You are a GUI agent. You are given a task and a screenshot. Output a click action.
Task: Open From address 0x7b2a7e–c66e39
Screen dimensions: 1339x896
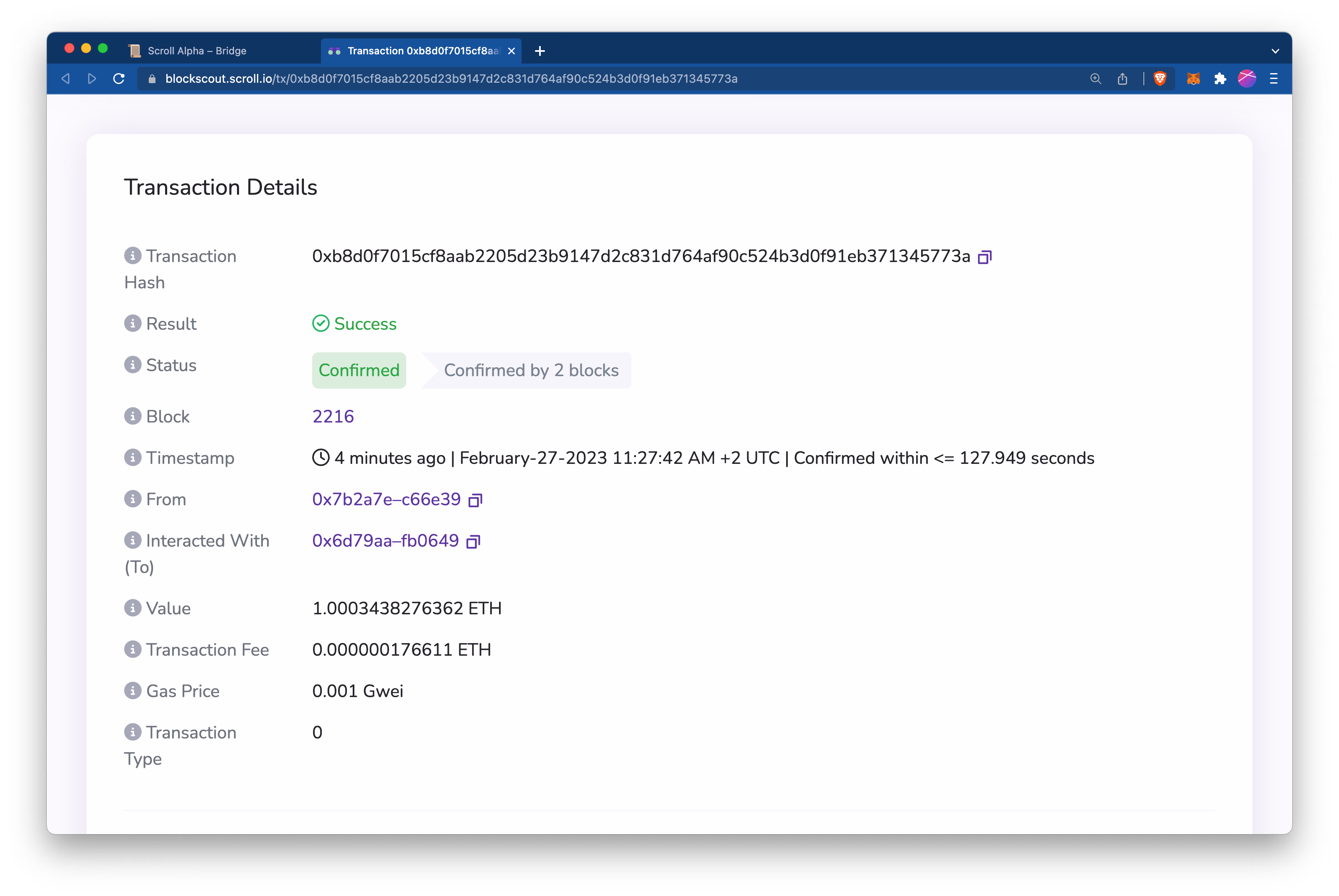386,499
